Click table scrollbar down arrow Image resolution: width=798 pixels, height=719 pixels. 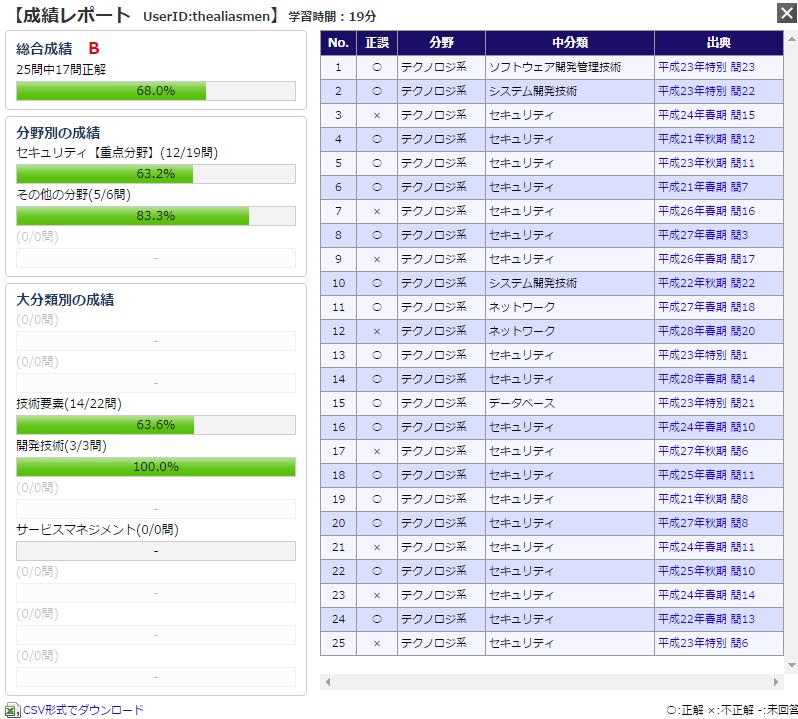click(x=791, y=665)
